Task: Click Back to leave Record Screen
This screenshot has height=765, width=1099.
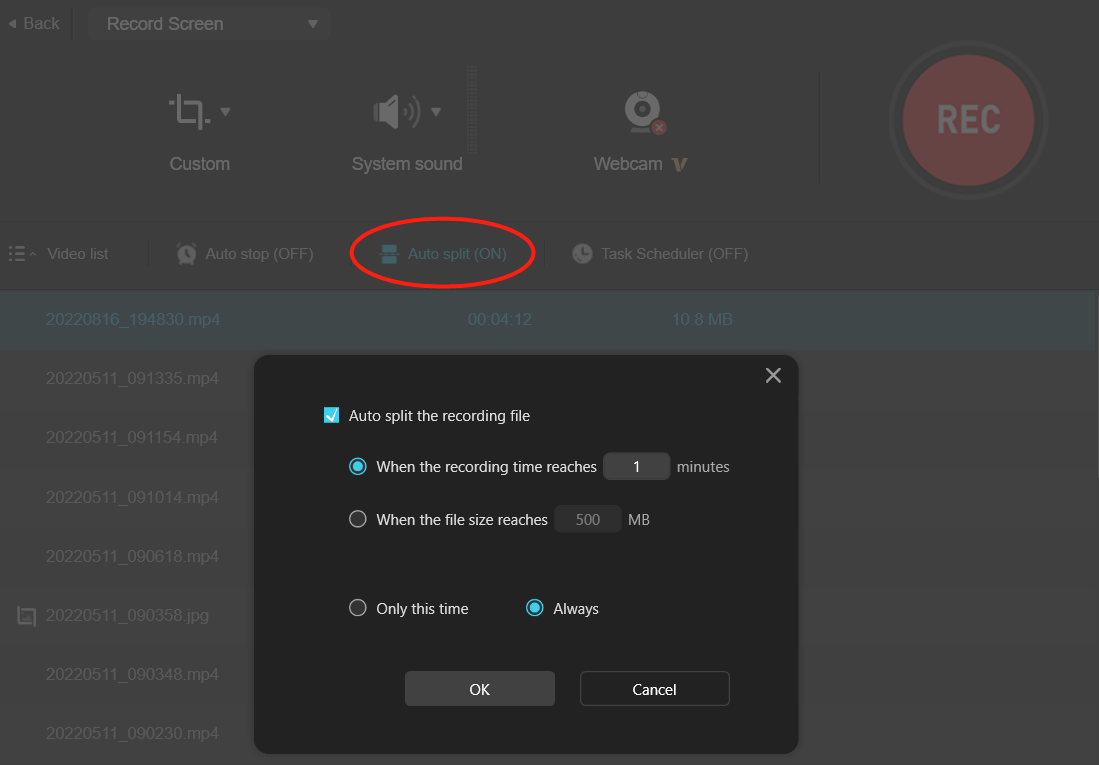Action: pyautogui.click(x=33, y=22)
